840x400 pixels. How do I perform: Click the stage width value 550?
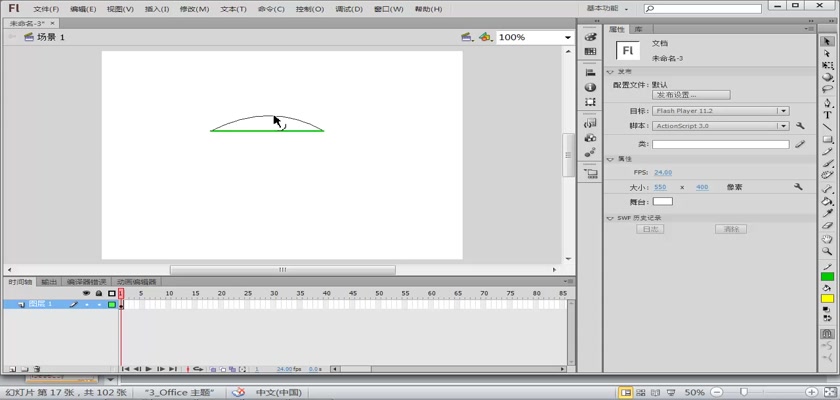pyautogui.click(x=660, y=187)
